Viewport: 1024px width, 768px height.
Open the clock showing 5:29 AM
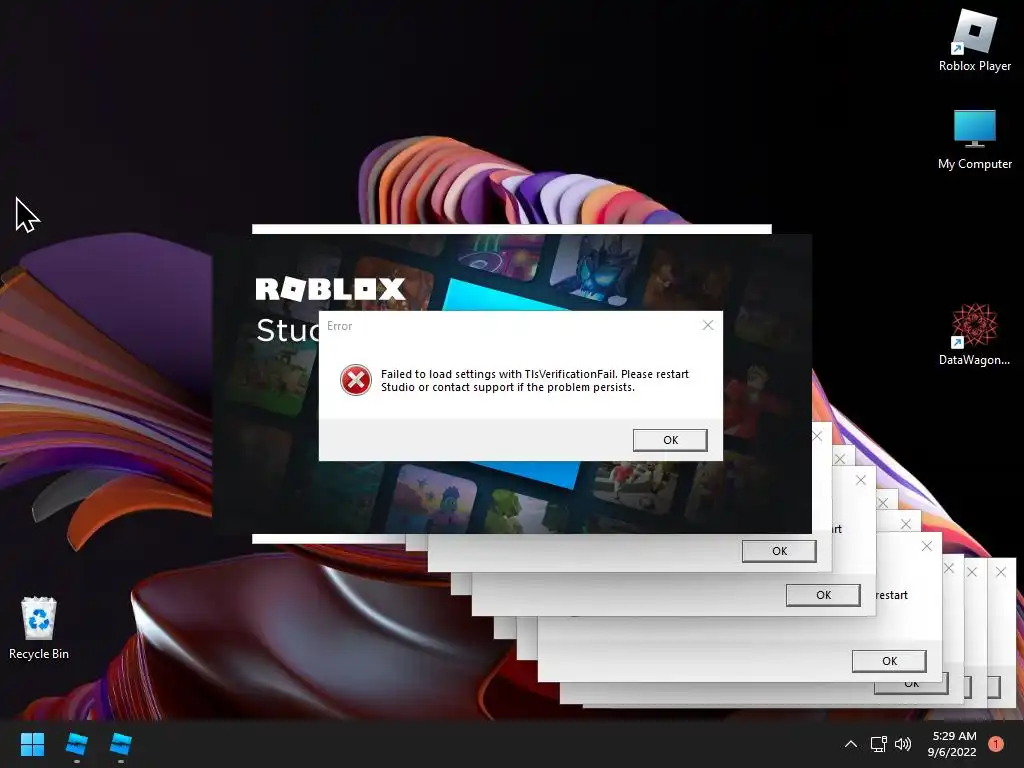point(952,744)
